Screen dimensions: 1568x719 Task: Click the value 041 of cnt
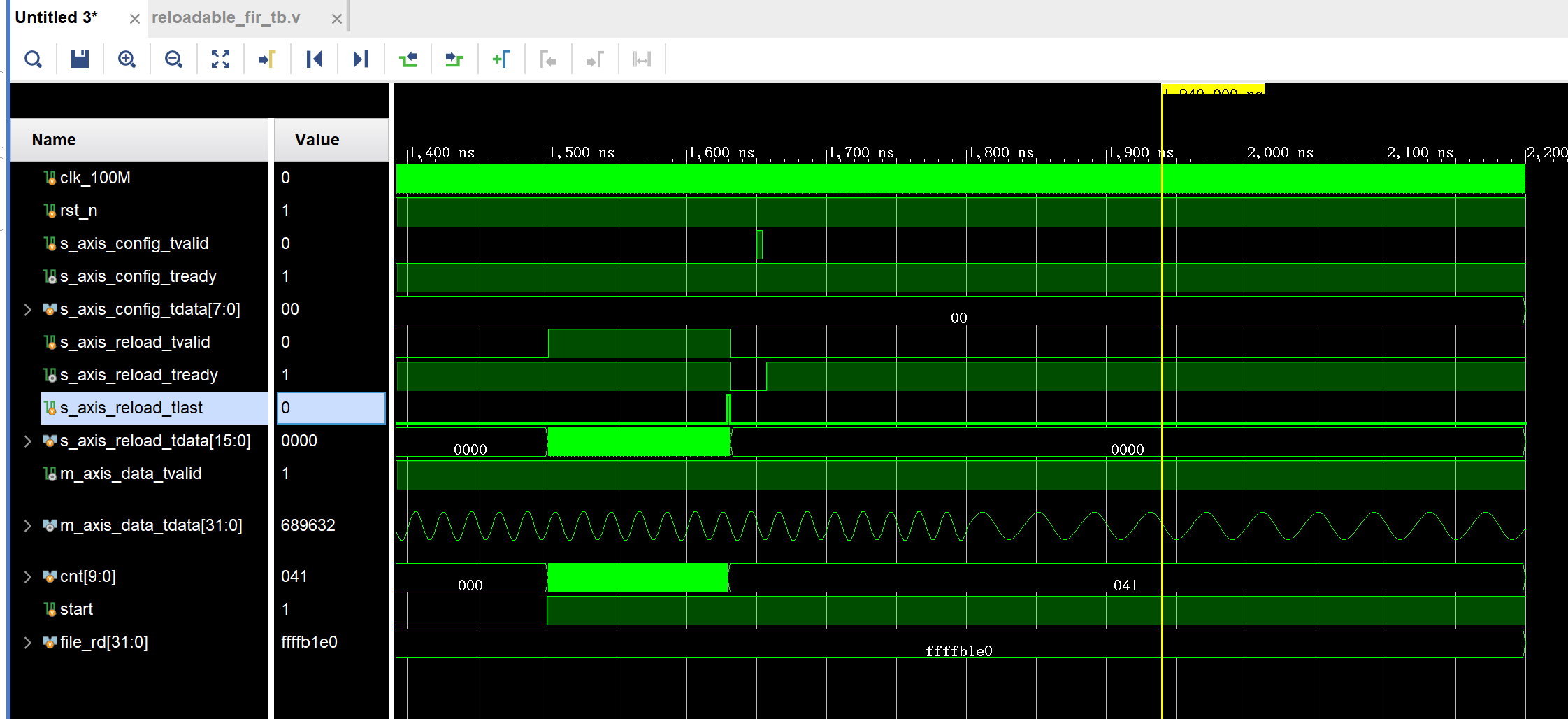[x=294, y=576]
